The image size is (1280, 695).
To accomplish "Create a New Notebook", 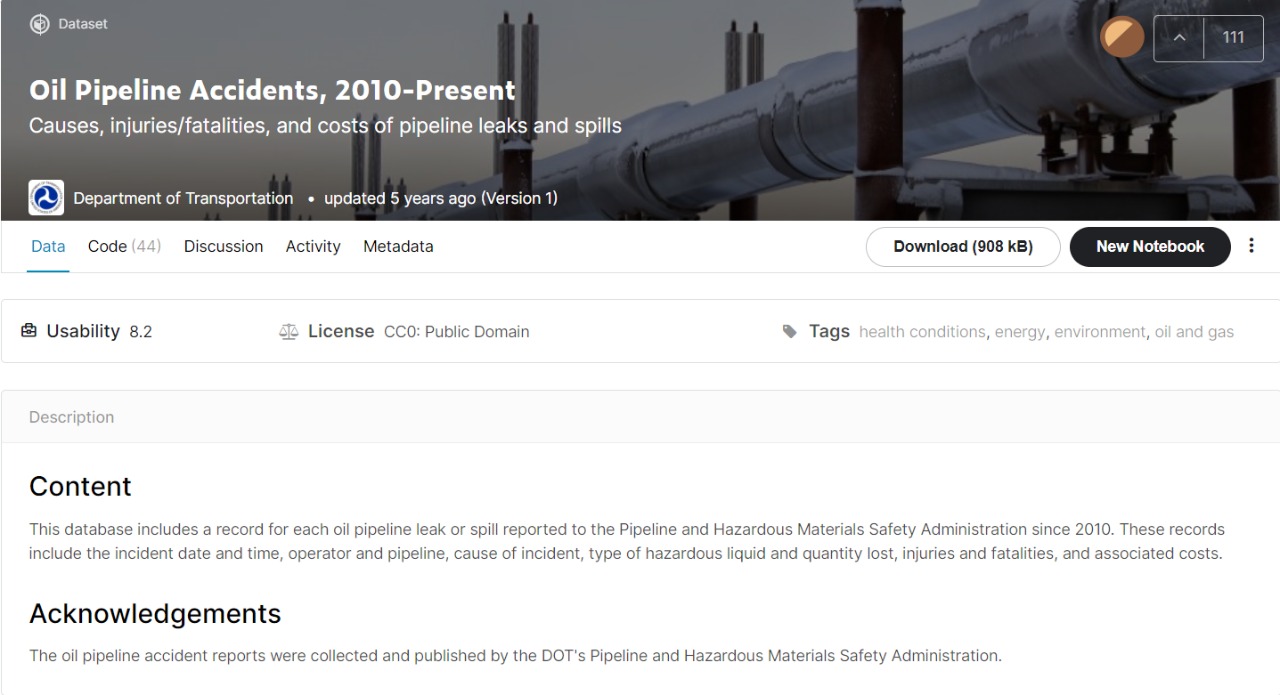I will 1150,247.
